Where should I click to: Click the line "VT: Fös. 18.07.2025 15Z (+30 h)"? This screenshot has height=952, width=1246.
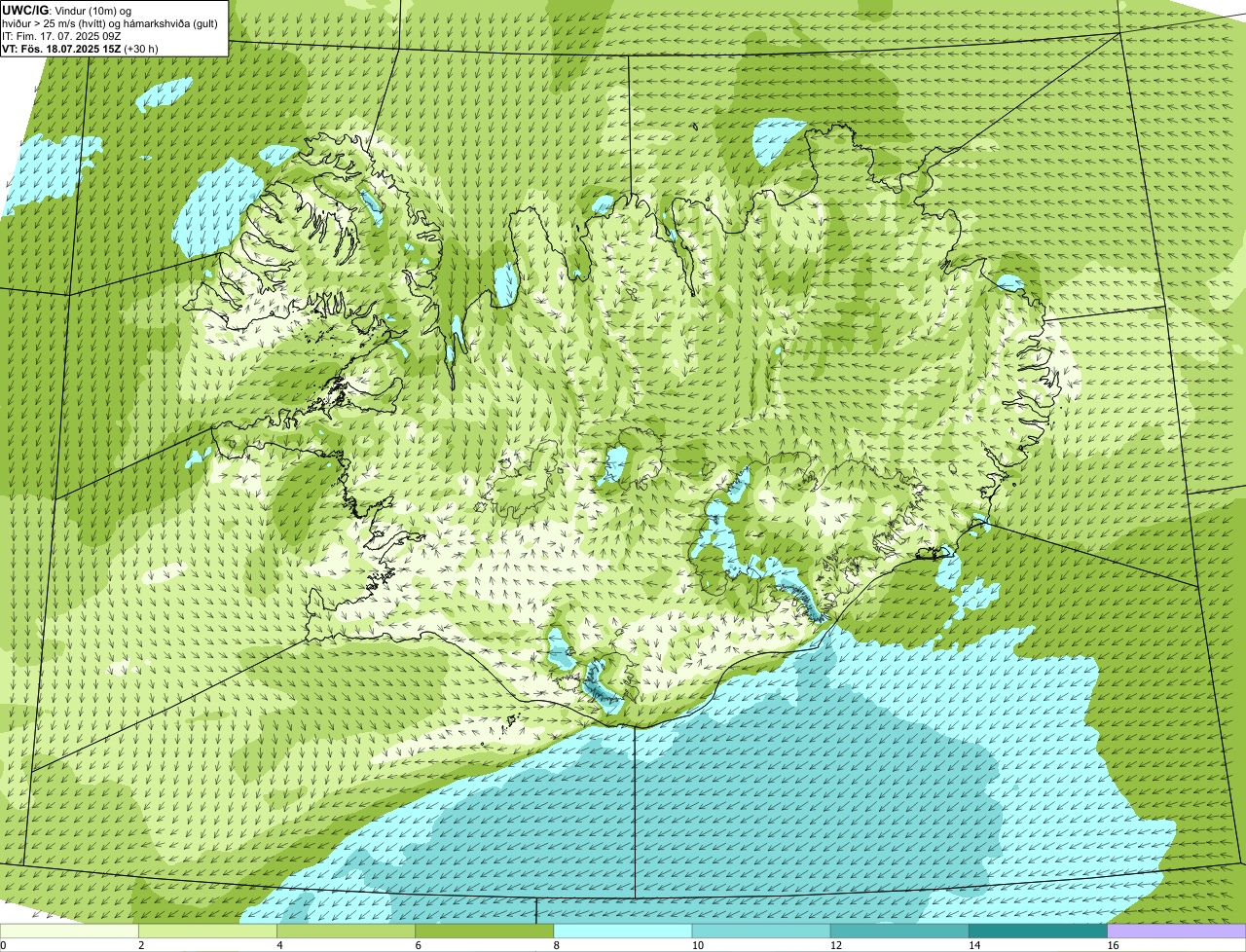pyautogui.click(x=80, y=48)
